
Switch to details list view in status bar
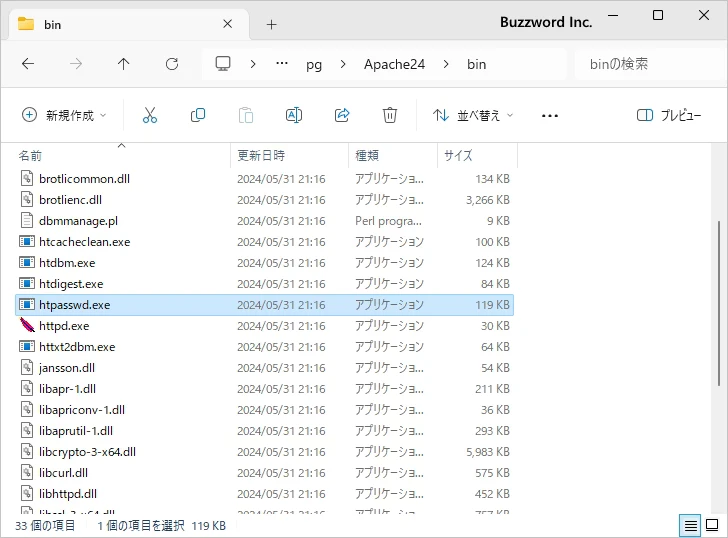pos(690,525)
